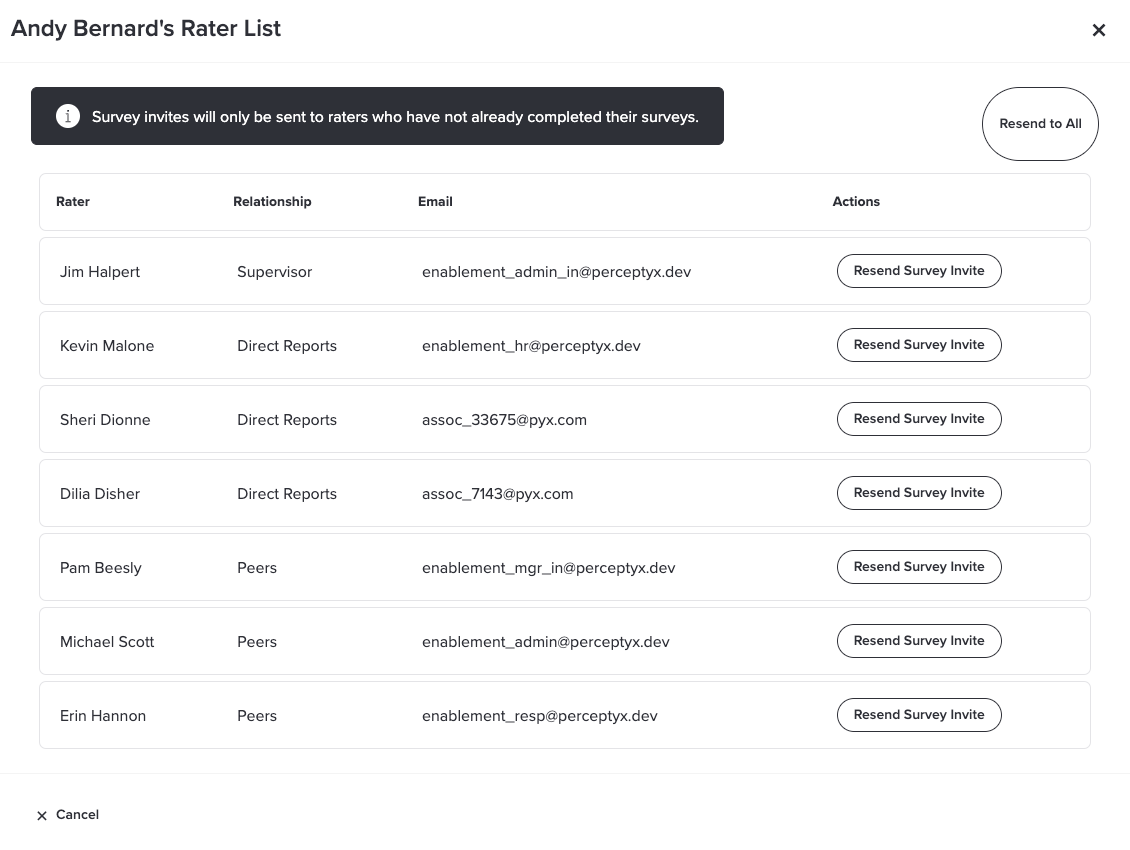1130x850 pixels.
Task: Click email assoc_7143@pyx.com
Action: (497, 494)
